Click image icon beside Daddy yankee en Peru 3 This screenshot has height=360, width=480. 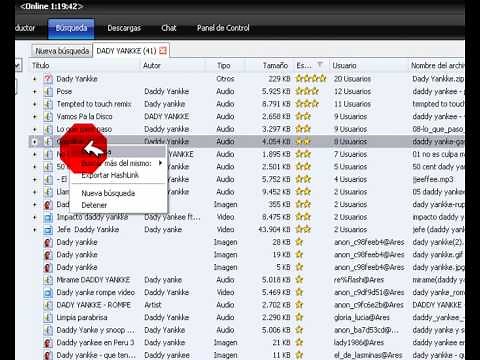(x=48, y=343)
